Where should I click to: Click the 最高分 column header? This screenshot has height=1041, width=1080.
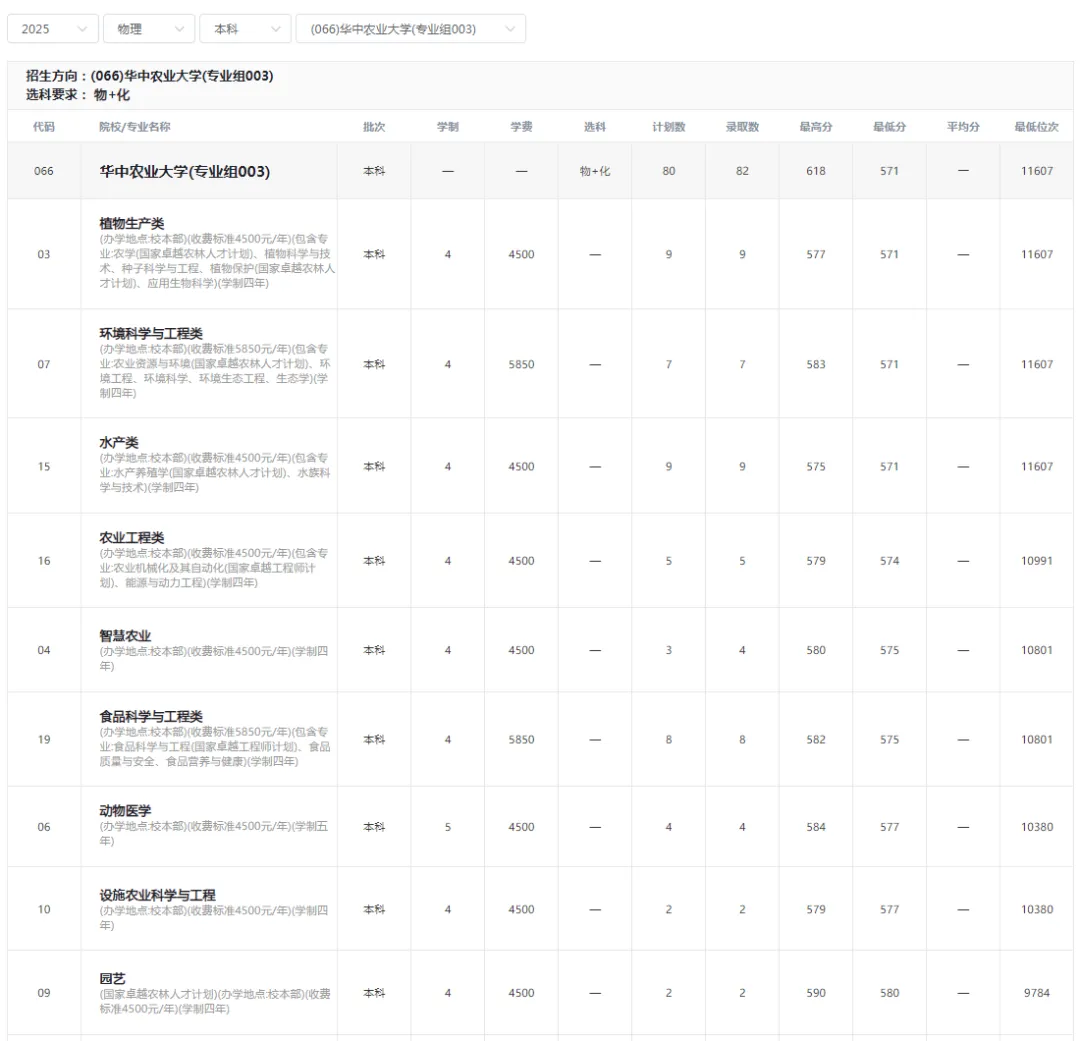click(816, 127)
